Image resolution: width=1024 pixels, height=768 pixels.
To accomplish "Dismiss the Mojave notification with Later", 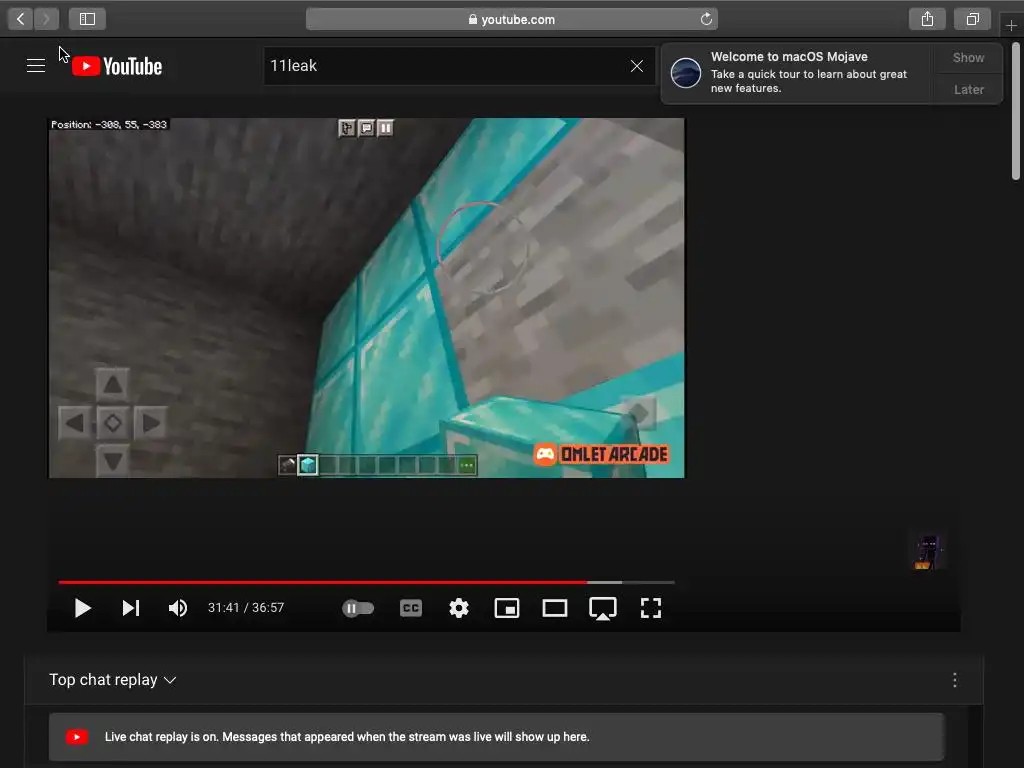I will (x=968, y=89).
